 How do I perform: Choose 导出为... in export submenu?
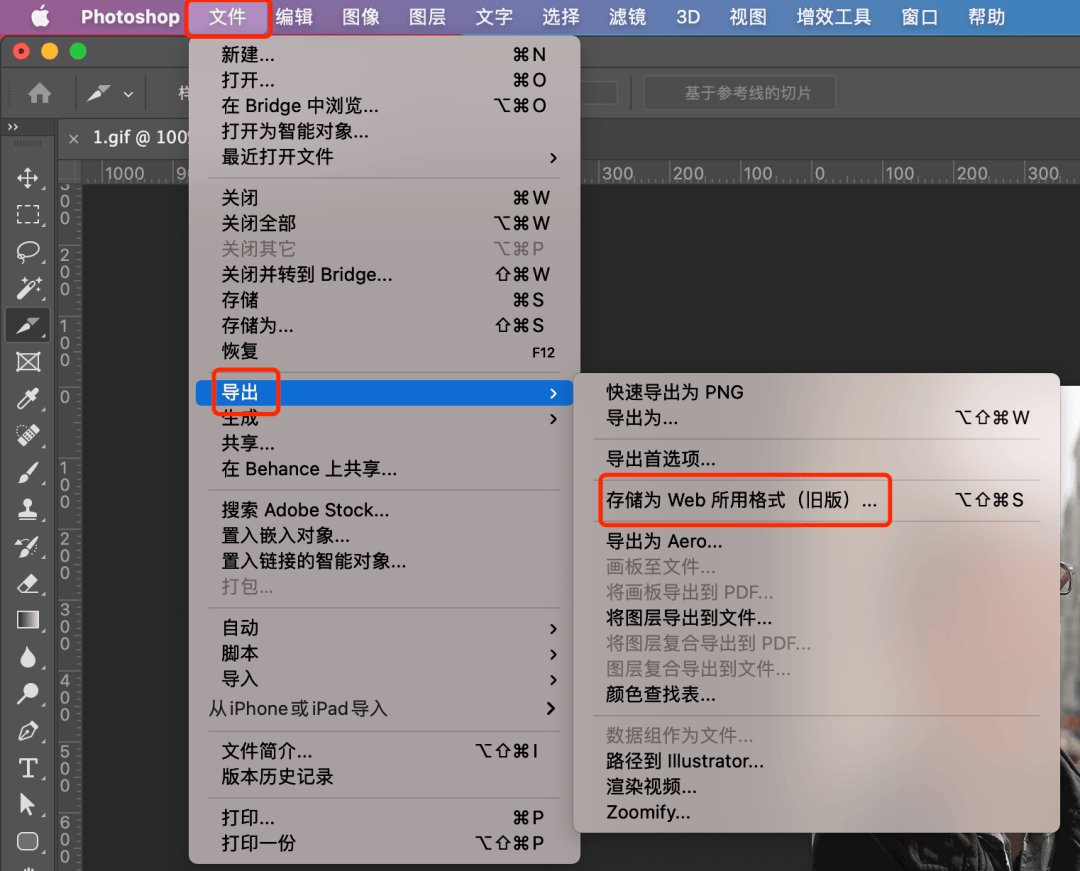click(816, 418)
